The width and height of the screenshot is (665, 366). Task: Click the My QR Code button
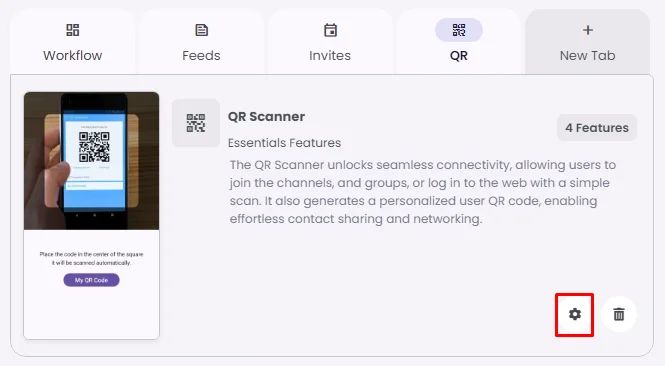(x=92, y=280)
